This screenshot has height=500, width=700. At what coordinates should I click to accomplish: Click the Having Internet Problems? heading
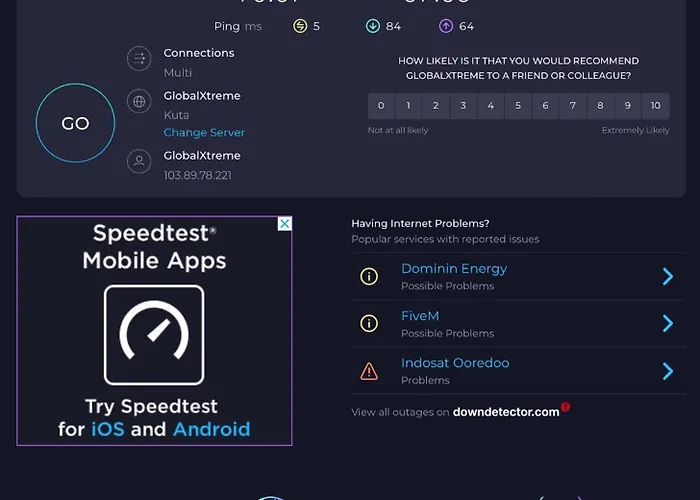pyautogui.click(x=420, y=224)
